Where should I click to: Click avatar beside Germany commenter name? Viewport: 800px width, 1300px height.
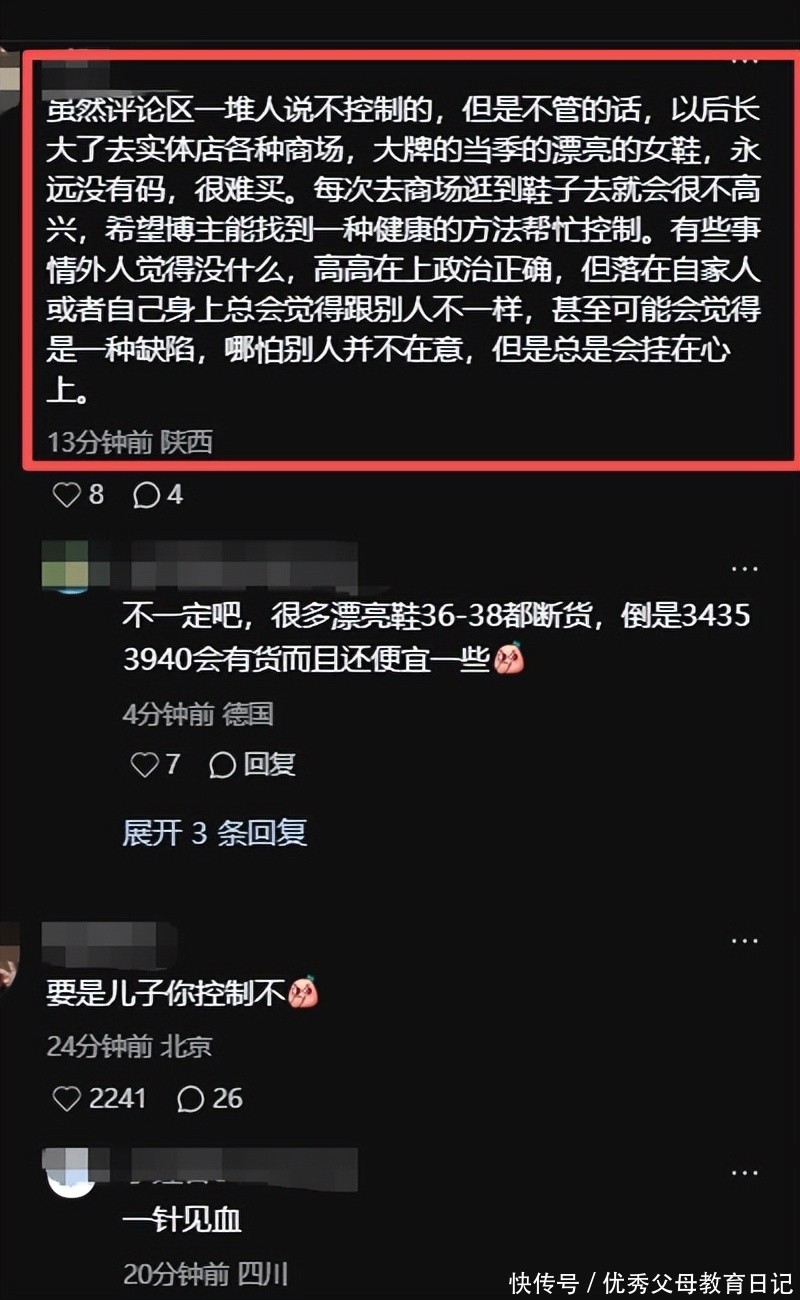(70, 567)
